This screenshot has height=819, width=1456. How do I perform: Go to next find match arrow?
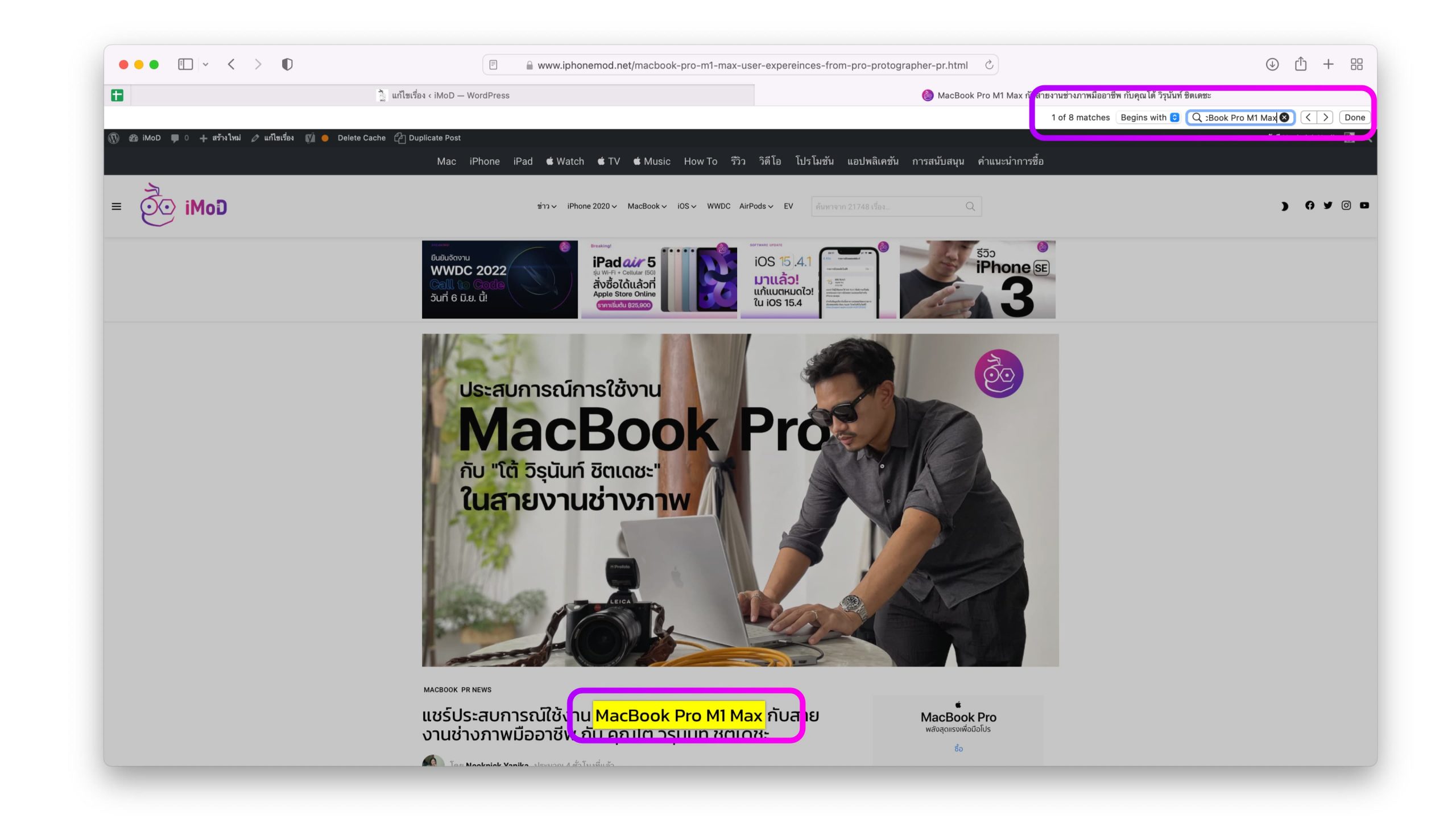coord(1326,117)
